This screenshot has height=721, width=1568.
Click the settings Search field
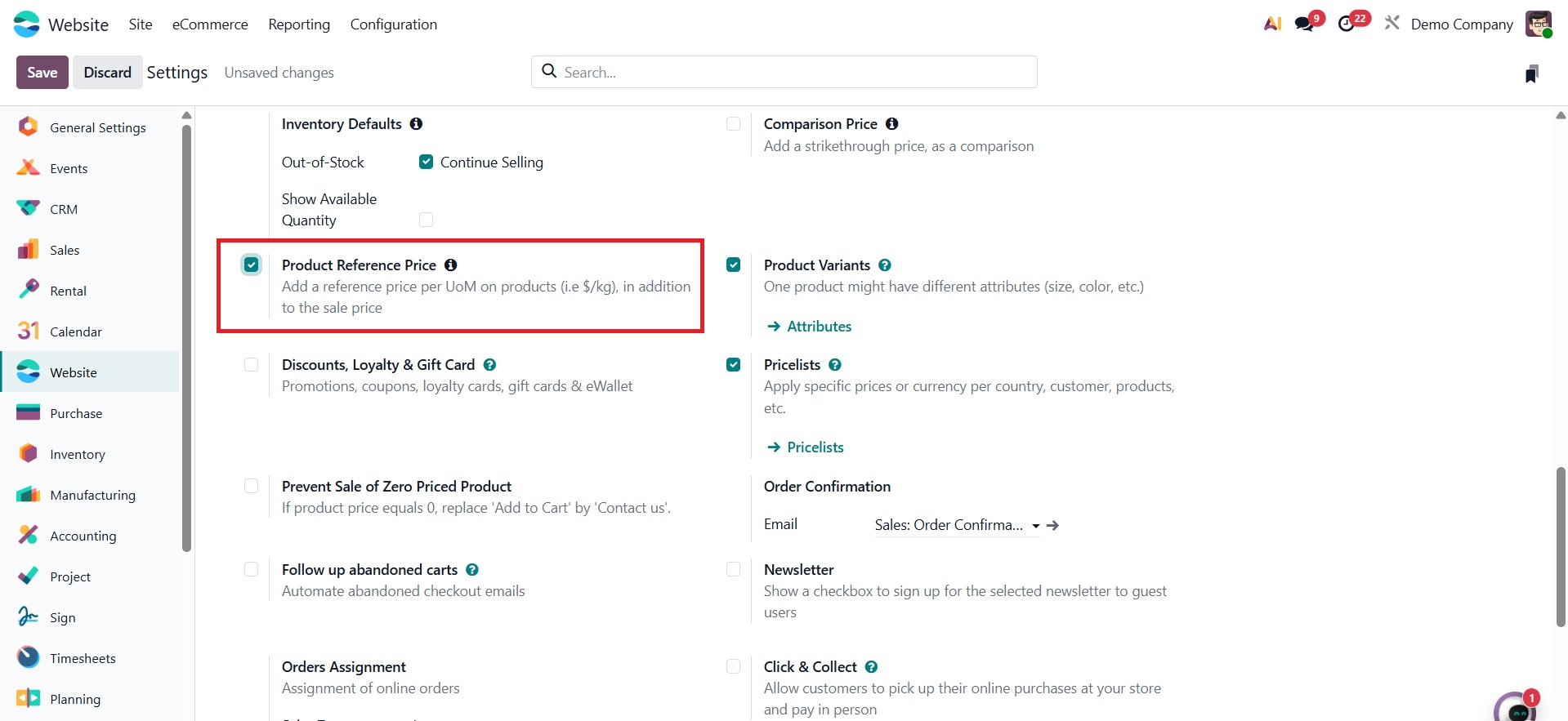coord(784,72)
